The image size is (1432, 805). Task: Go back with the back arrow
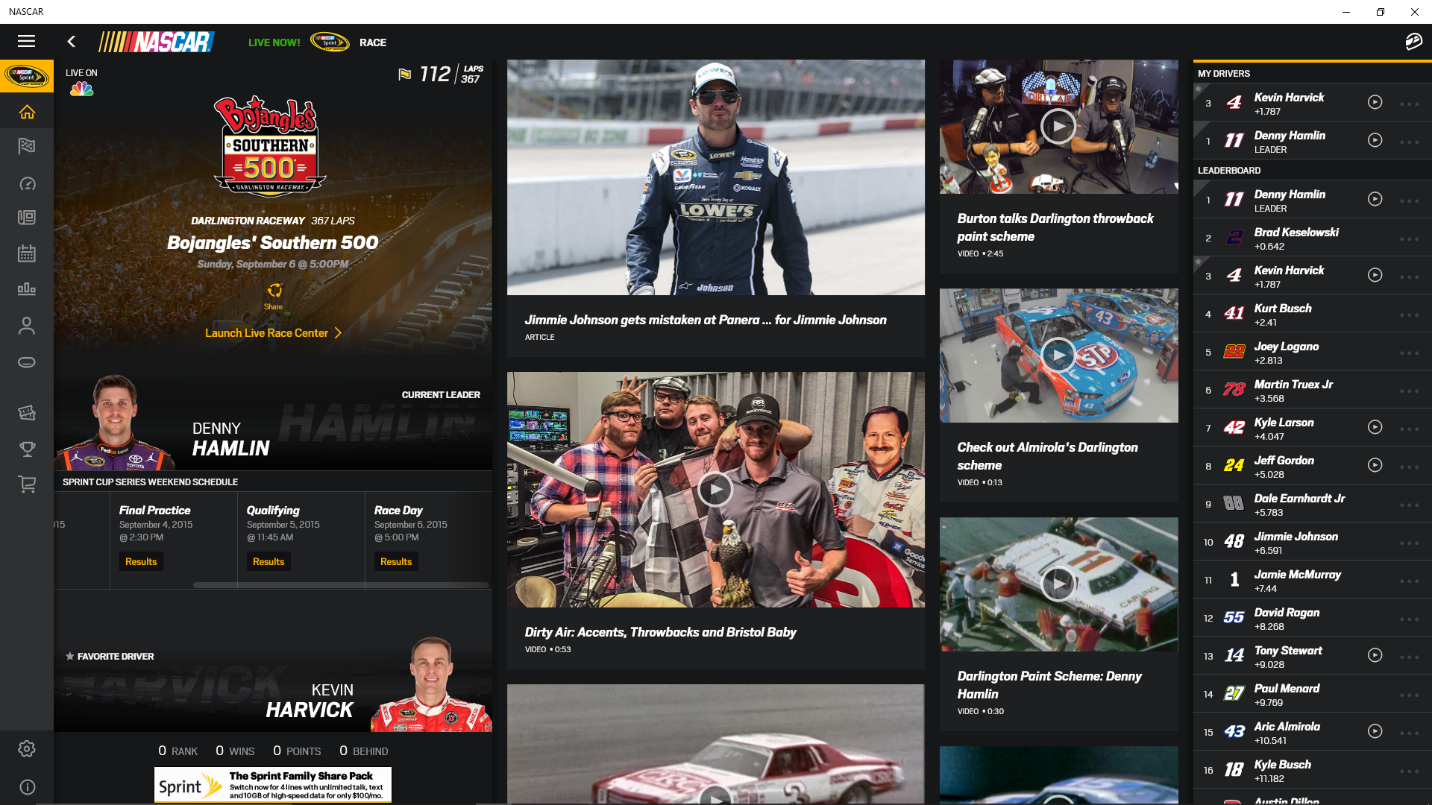point(71,41)
